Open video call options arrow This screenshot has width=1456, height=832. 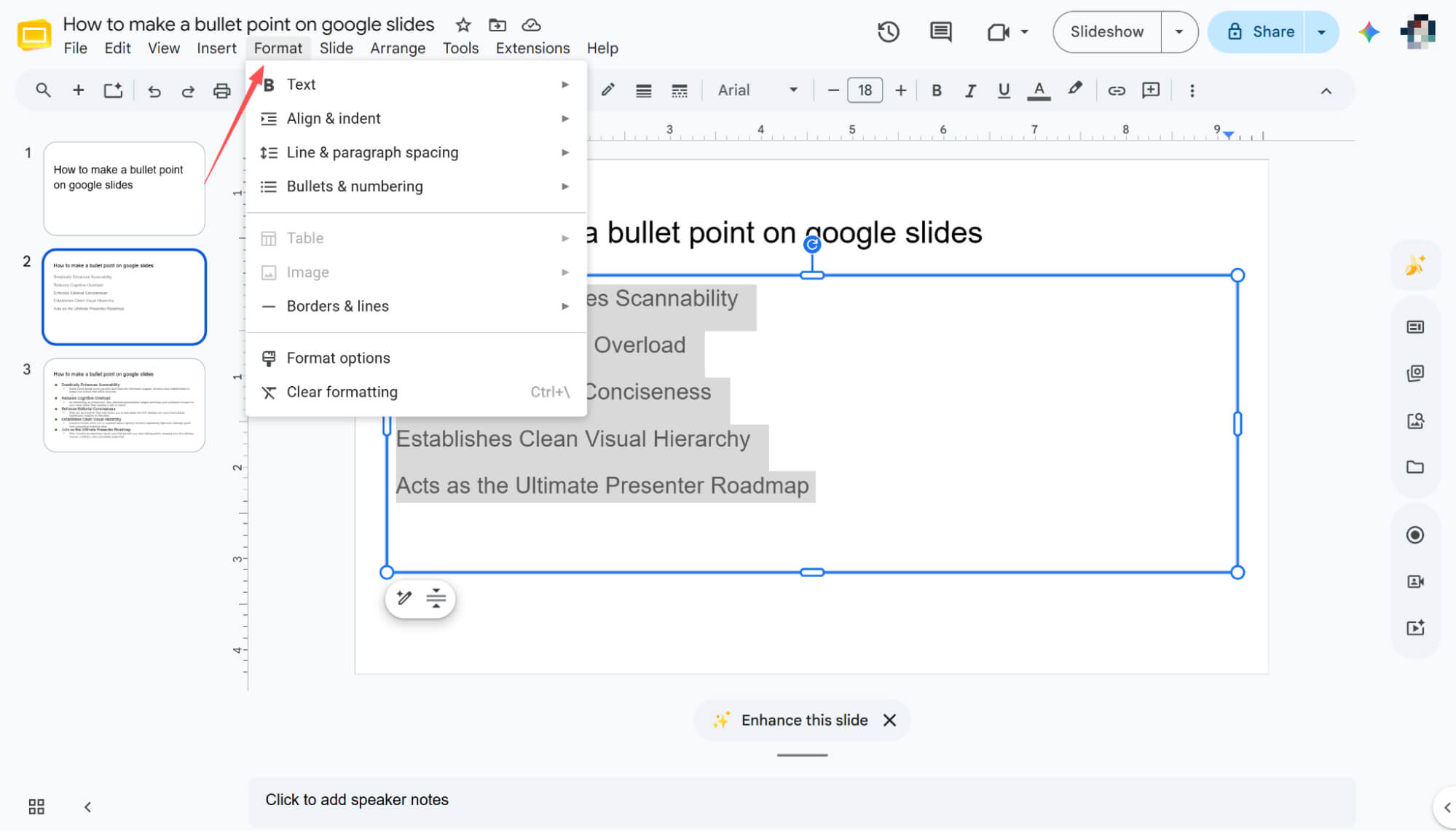[1024, 32]
